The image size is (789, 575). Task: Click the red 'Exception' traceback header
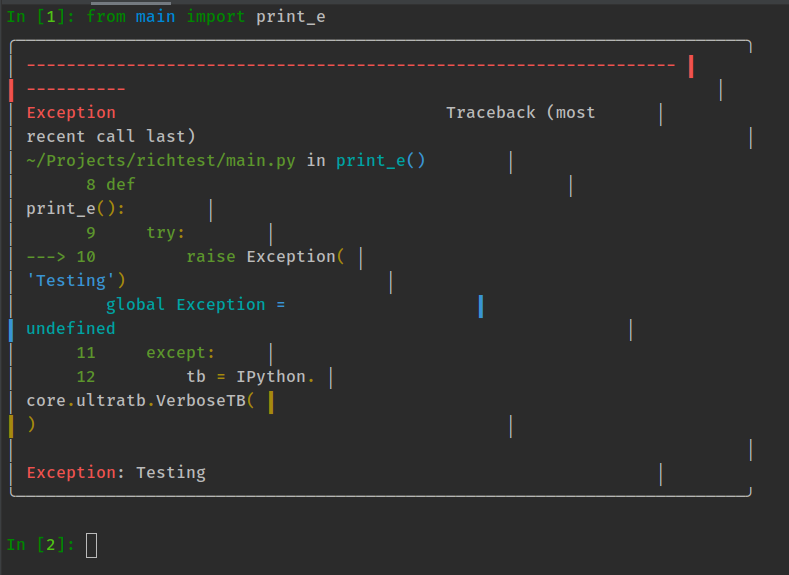pyautogui.click(x=71, y=113)
